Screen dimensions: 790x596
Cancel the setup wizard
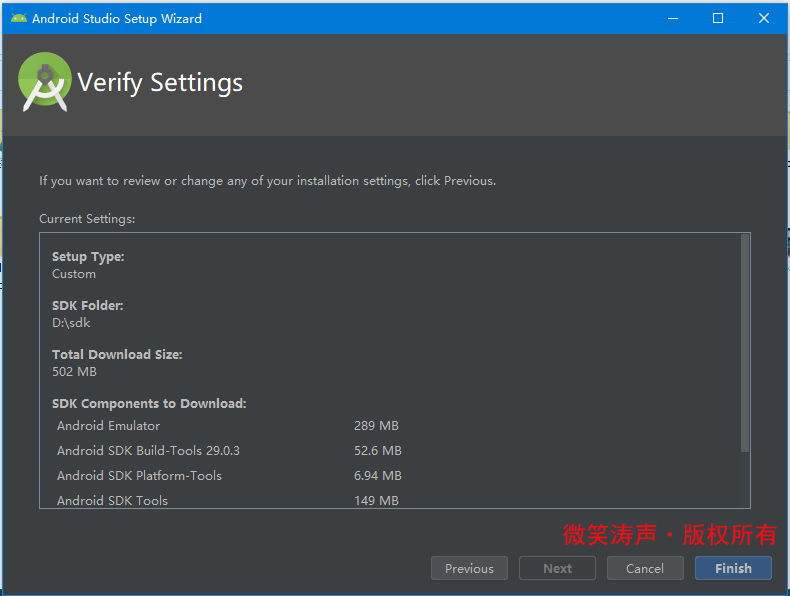click(645, 568)
